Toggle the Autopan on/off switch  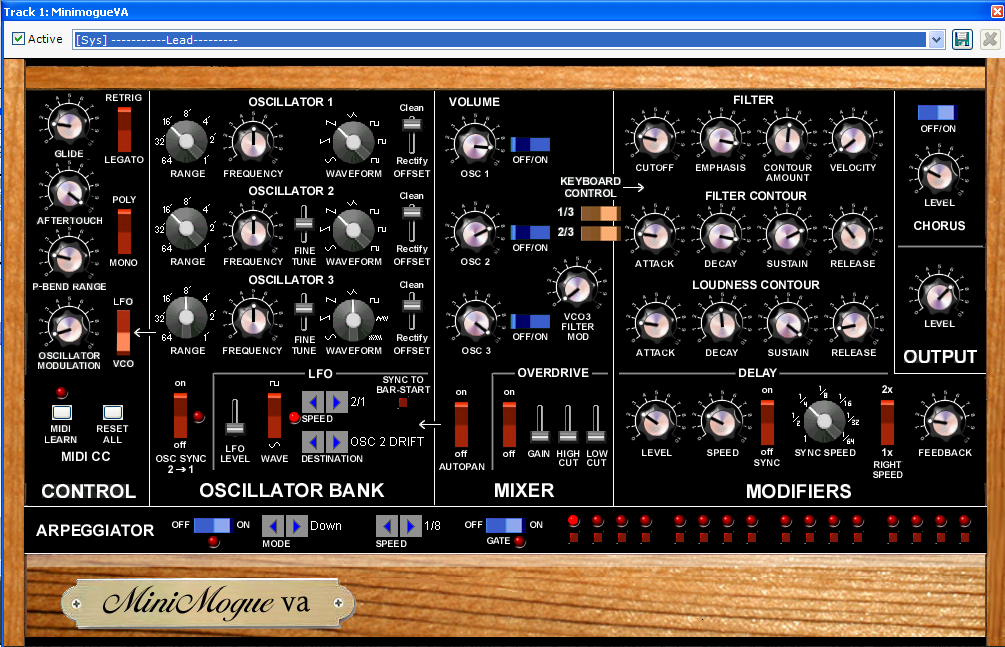tap(461, 424)
